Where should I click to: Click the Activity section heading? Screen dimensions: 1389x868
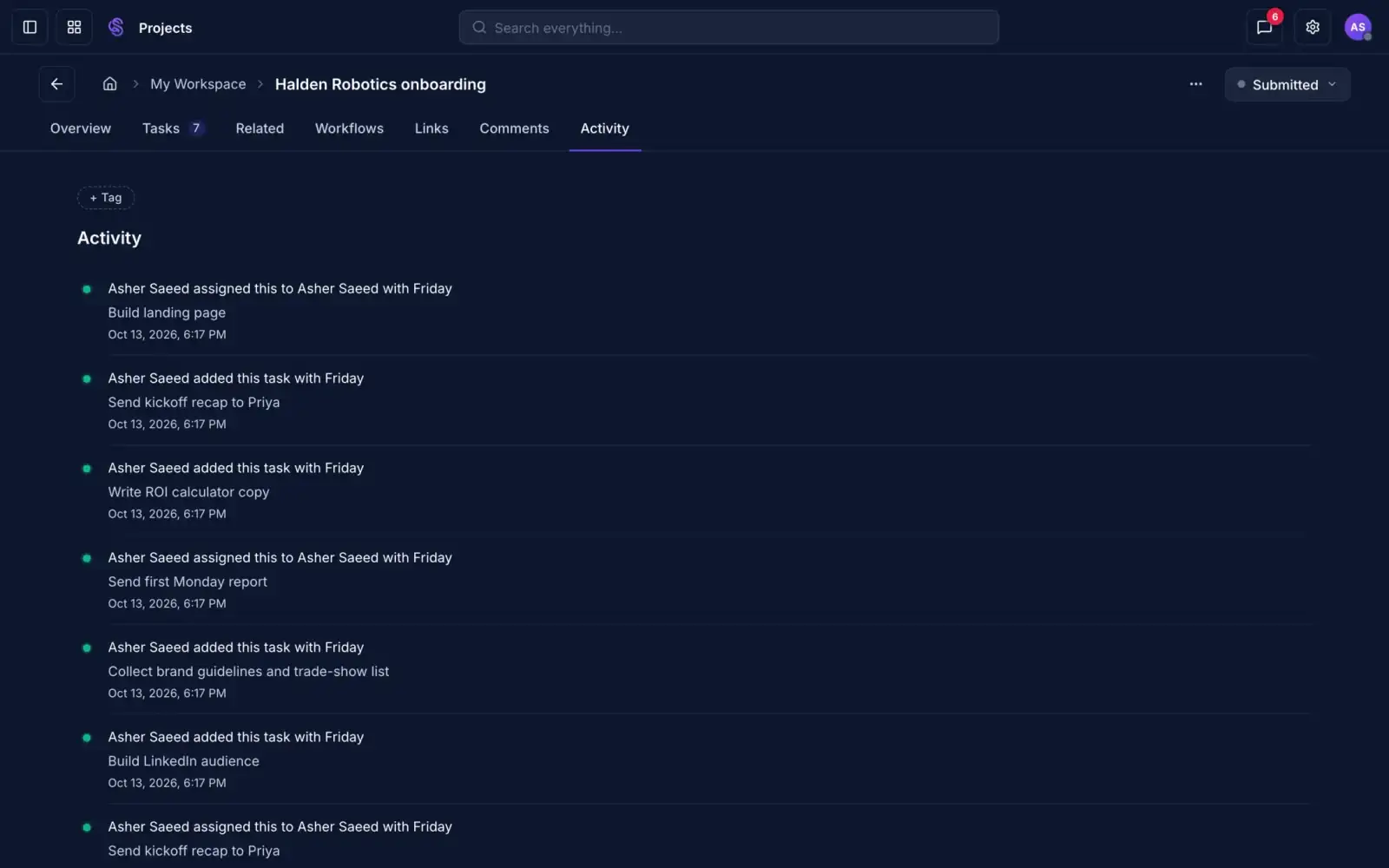(x=109, y=238)
